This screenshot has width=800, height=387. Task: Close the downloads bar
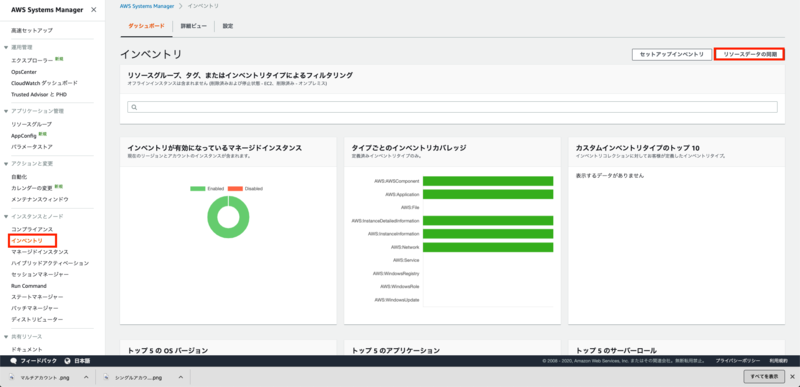pyautogui.click(x=792, y=377)
